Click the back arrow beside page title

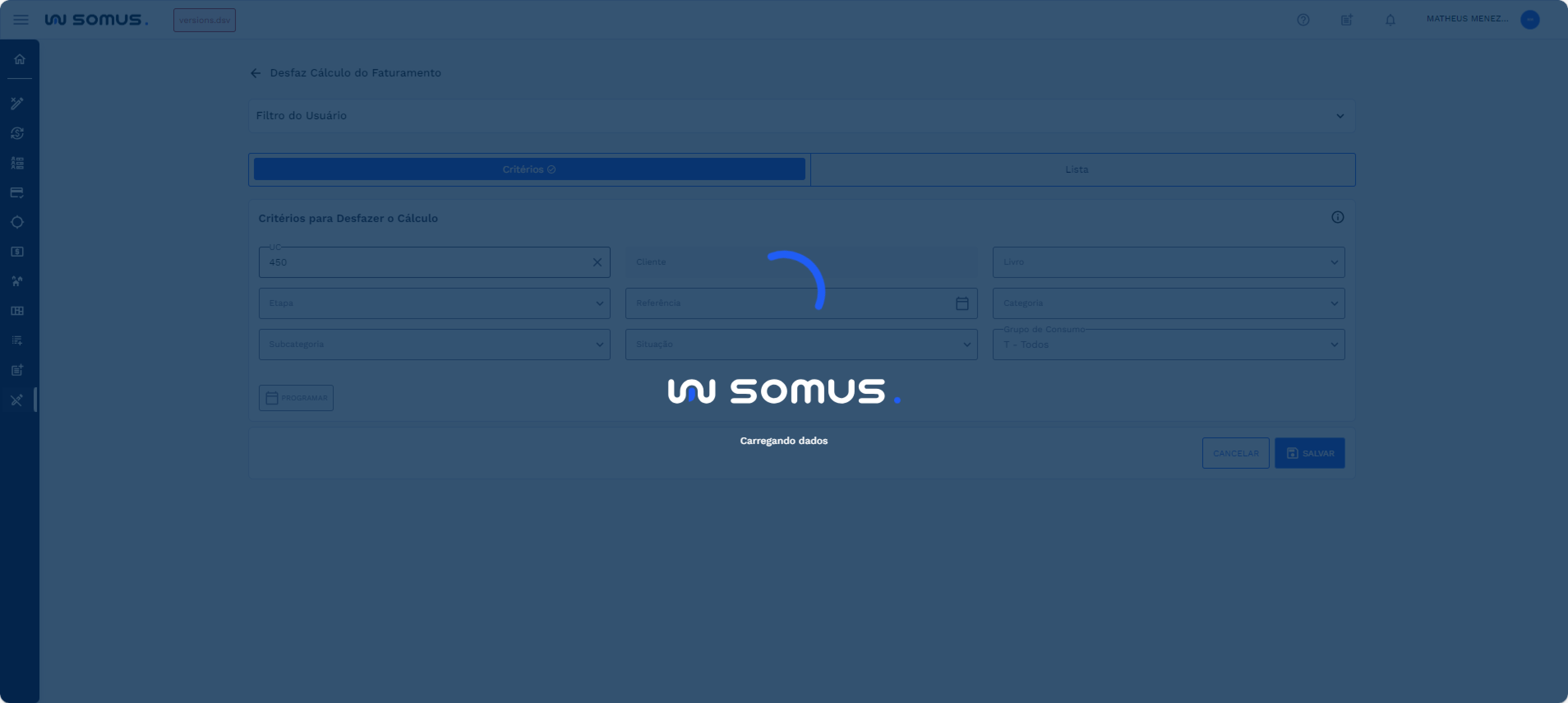[x=255, y=73]
